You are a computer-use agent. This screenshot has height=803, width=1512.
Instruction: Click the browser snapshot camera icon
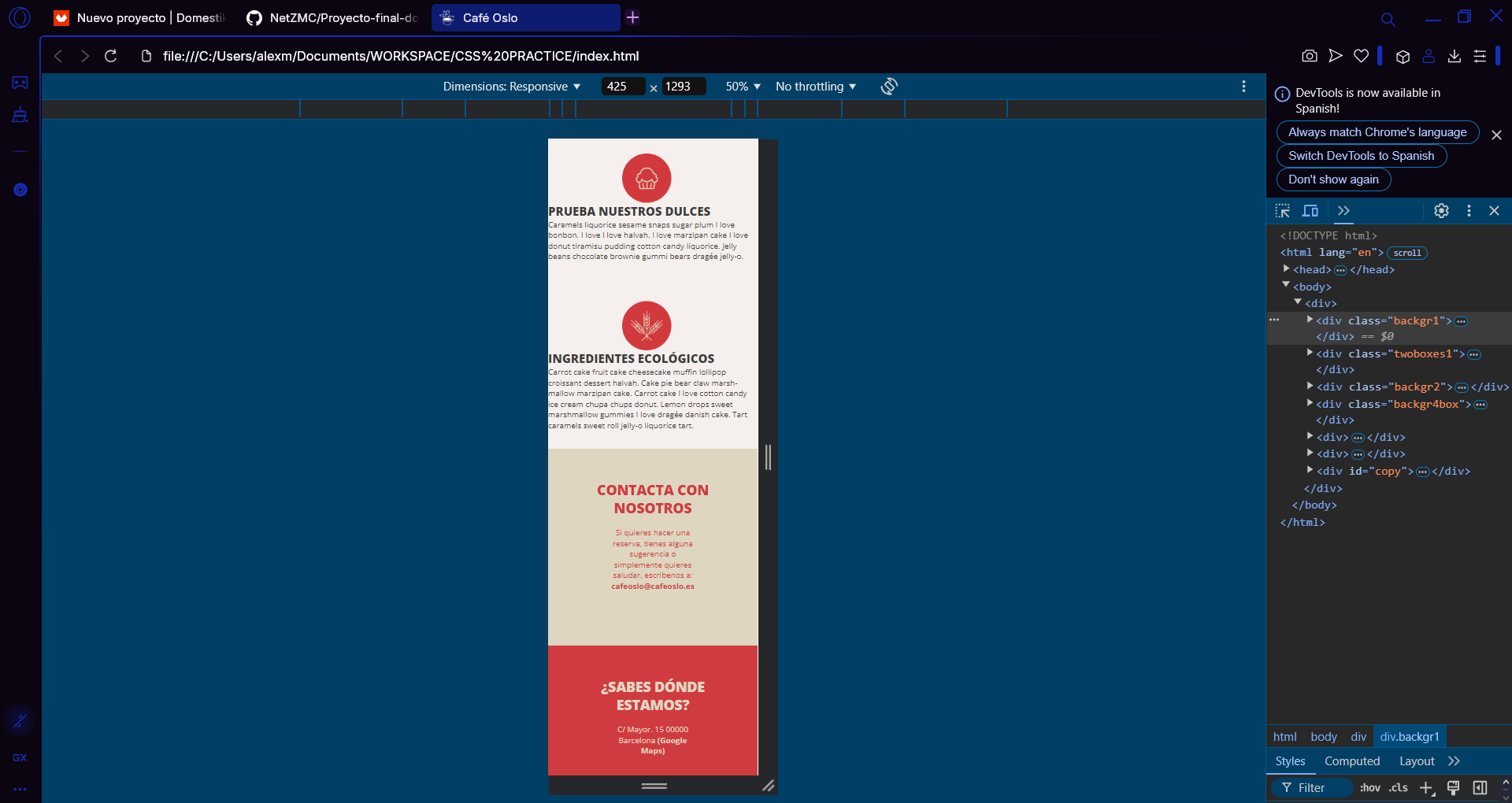[x=1309, y=56]
